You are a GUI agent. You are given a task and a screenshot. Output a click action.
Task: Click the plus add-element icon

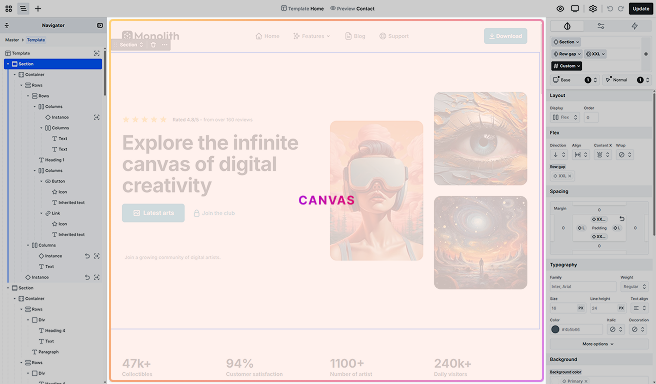(38, 8)
